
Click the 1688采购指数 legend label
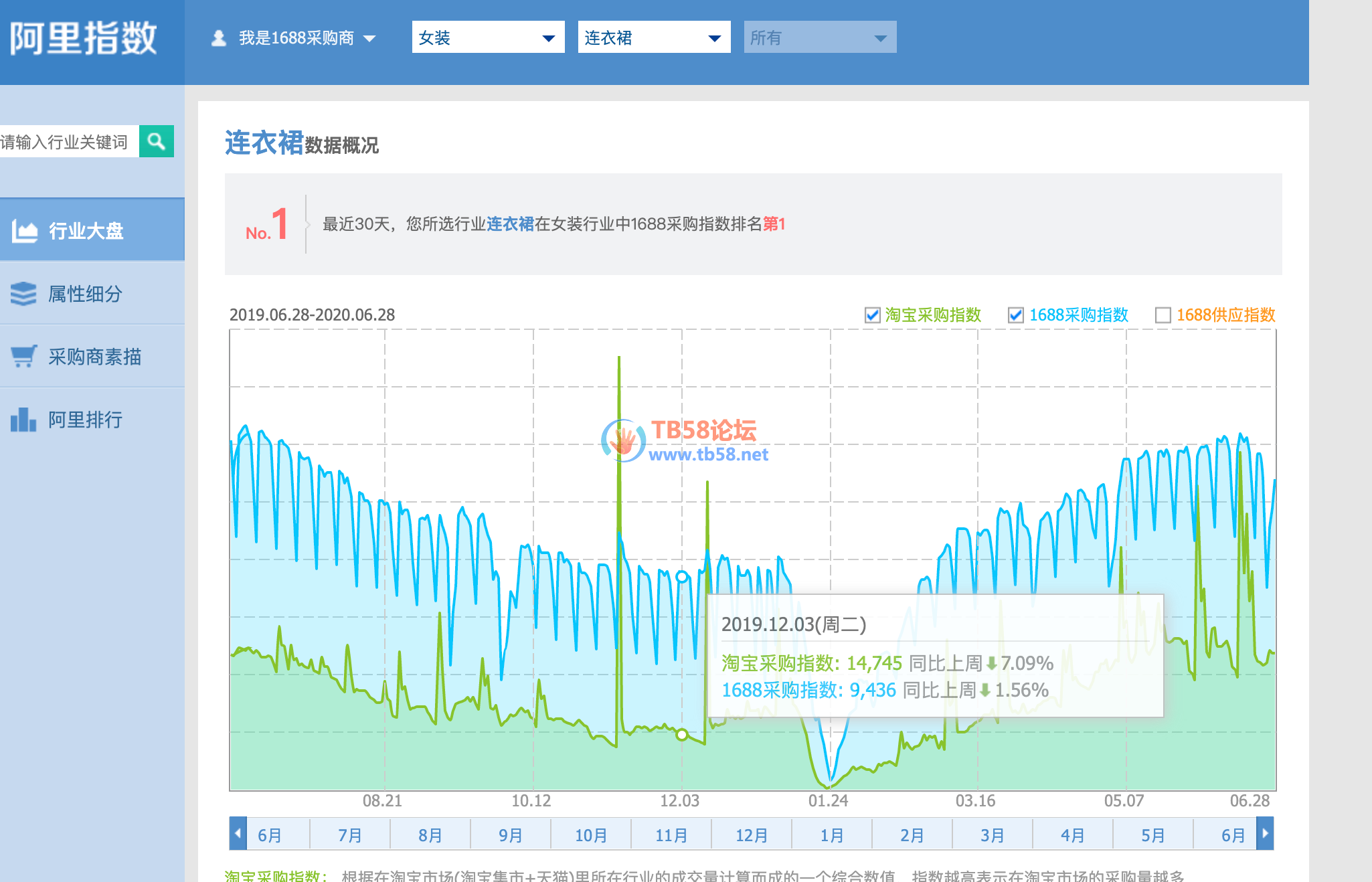click(1079, 315)
